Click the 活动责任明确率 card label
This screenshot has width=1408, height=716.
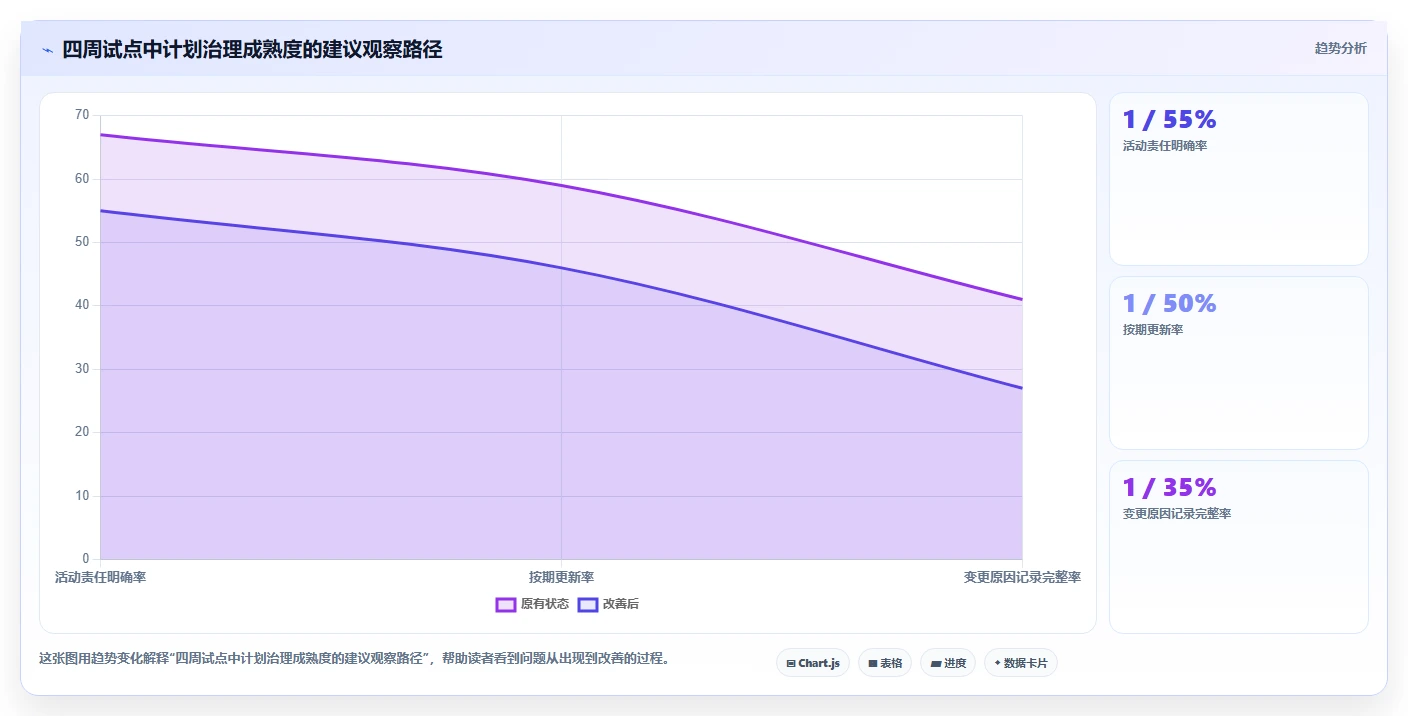point(1165,146)
